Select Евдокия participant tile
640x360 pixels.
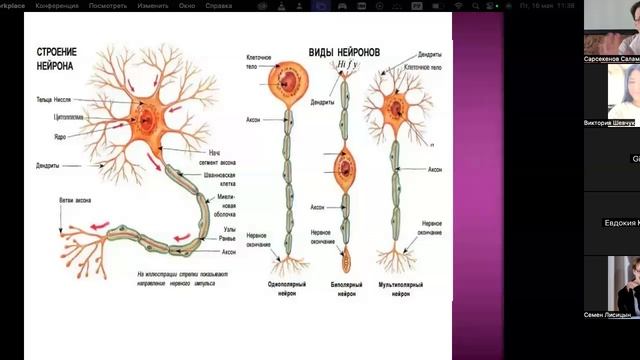pos(612,223)
